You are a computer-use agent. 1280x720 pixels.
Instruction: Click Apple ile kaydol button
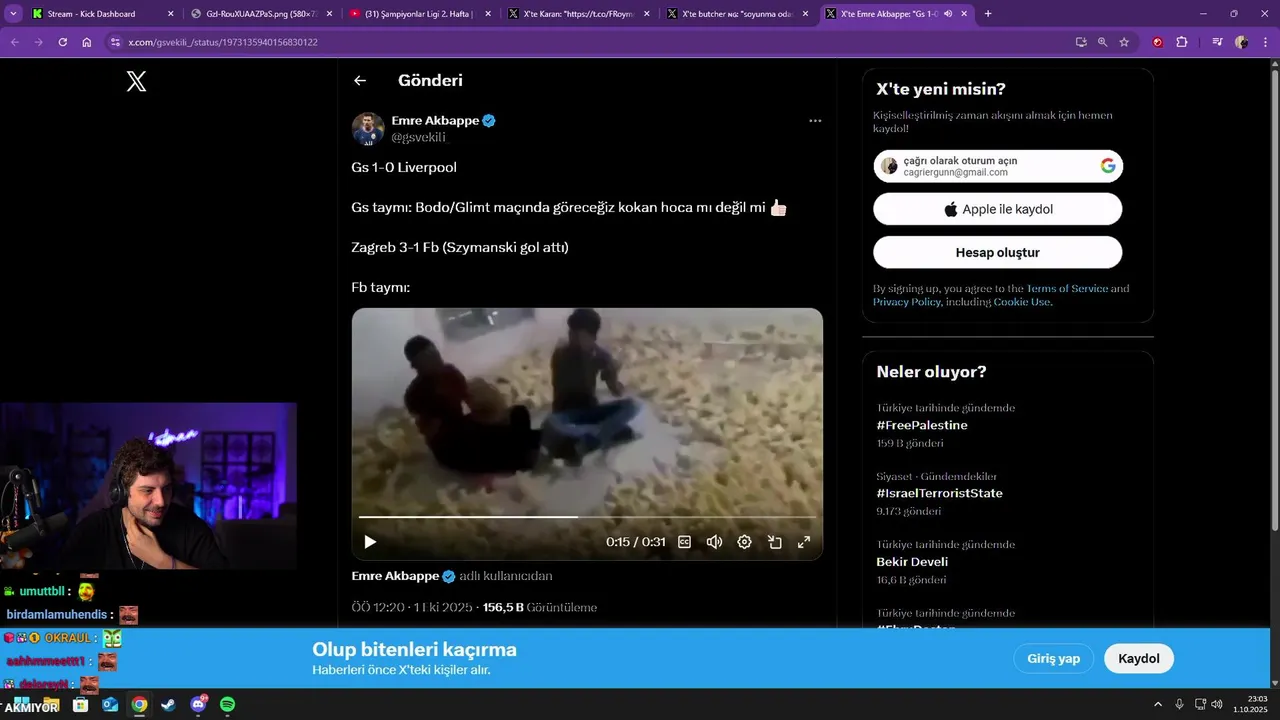pyautogui.click(x=998, y=209)
